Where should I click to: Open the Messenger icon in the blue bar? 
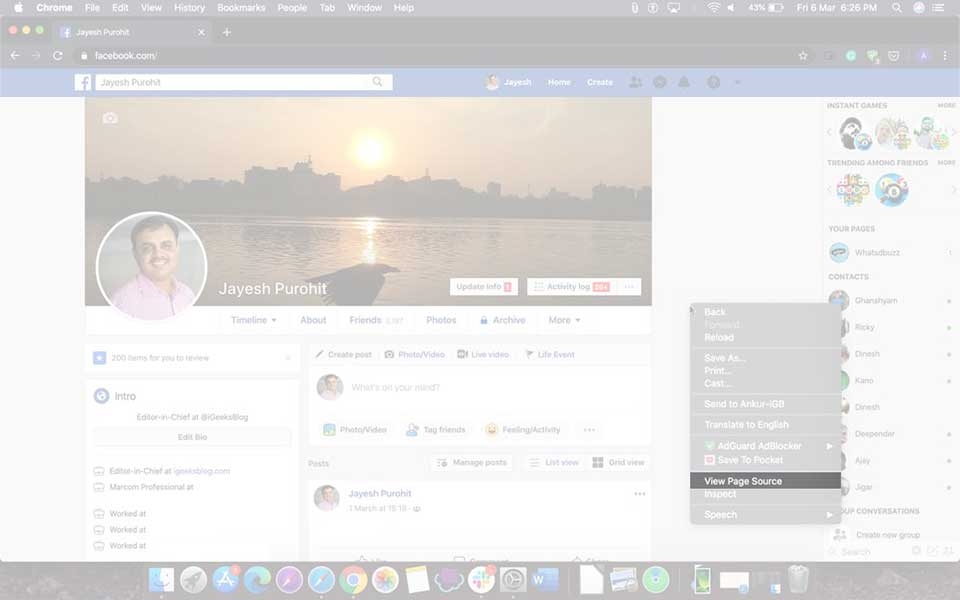(x=659, y=82)
